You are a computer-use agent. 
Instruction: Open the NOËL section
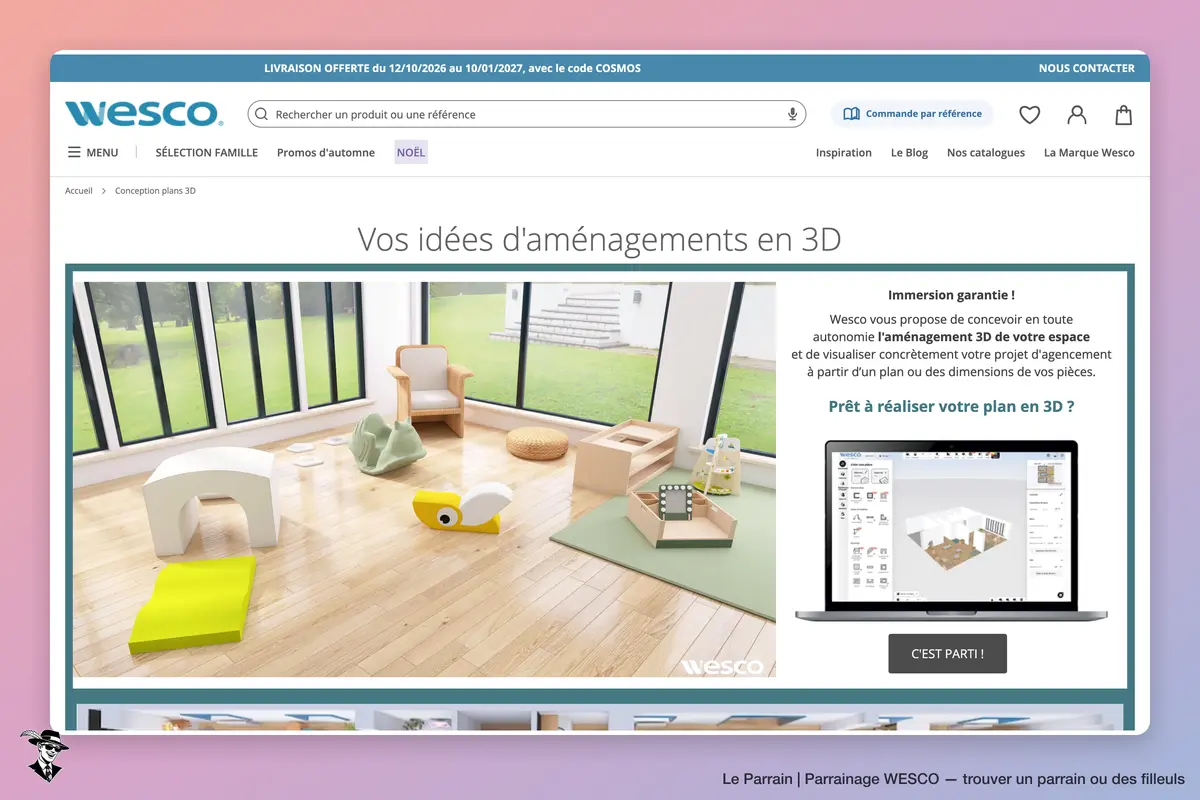(x=411, y=153)
